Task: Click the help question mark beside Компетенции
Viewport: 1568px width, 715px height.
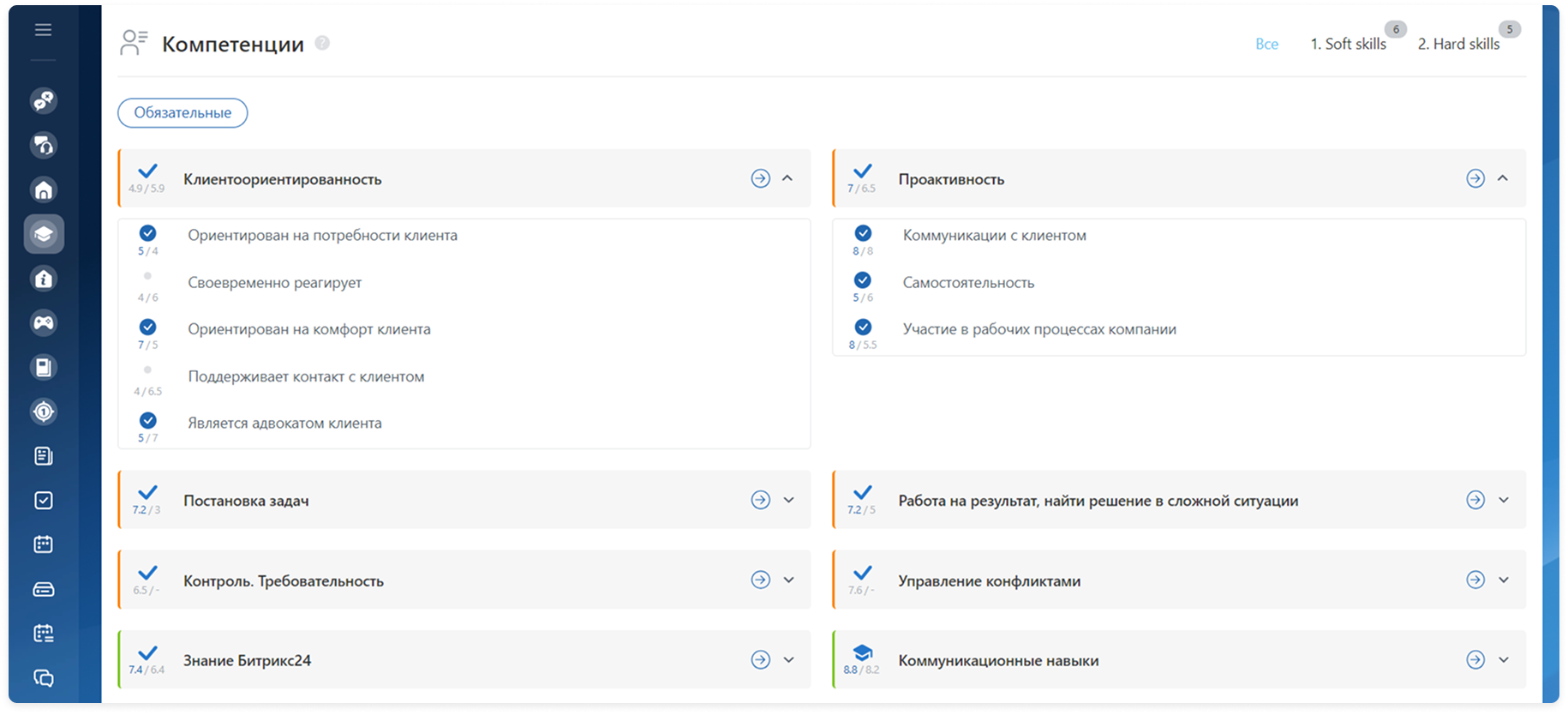Action: [322, 43]
